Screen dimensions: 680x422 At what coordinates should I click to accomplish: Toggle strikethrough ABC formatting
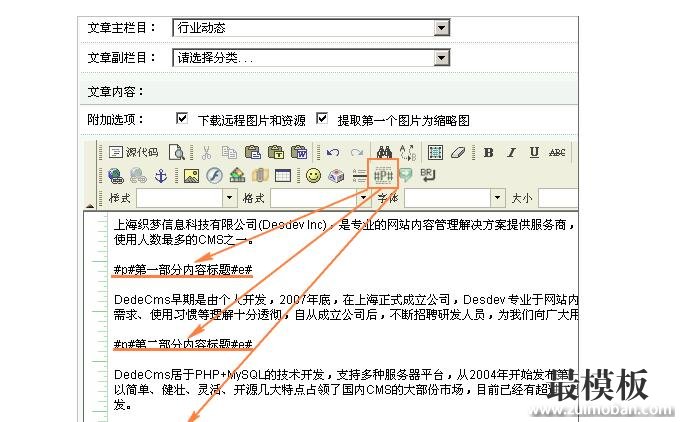(557, 152)
